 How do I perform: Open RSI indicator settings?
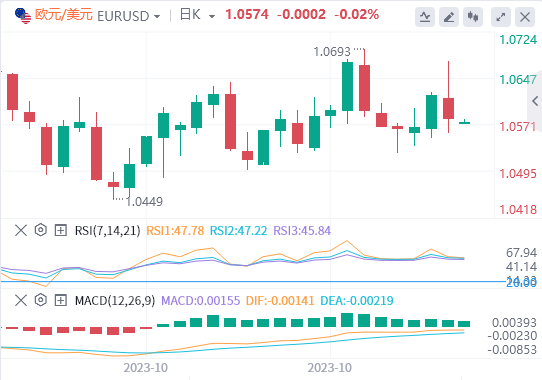coord(40,230)
